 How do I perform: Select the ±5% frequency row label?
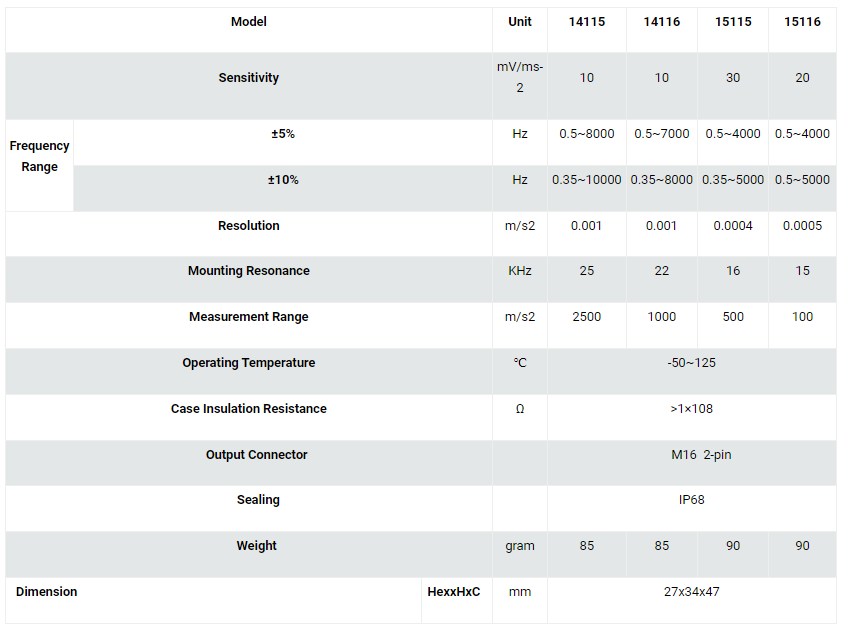click(x=283, y=134)
